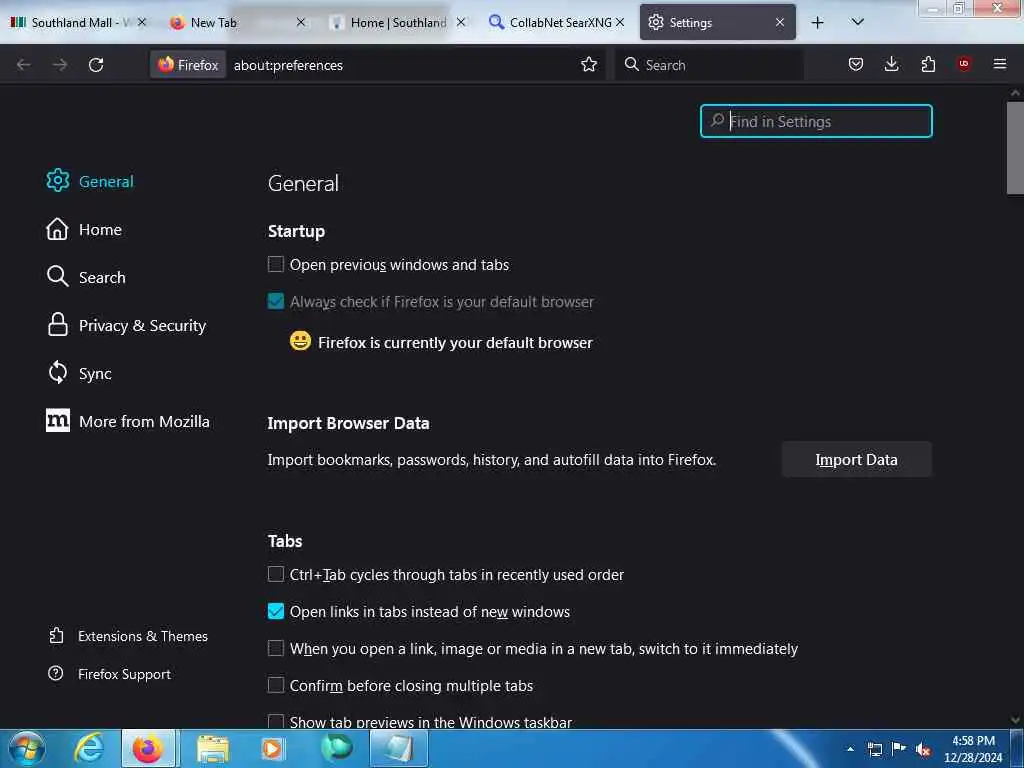This screenshot has height=768, width=1024.
Task: Open Search settings category
Action: coord(86,277)
